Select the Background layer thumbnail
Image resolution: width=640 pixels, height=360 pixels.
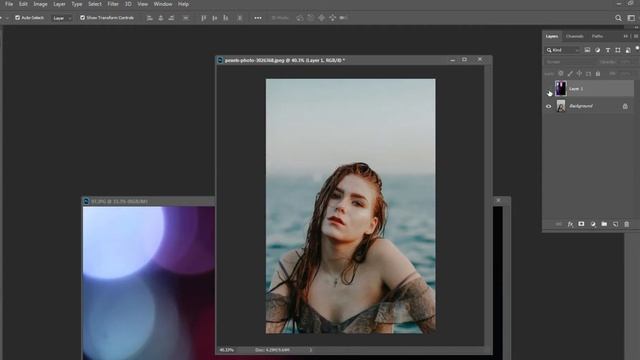point(561,106)
